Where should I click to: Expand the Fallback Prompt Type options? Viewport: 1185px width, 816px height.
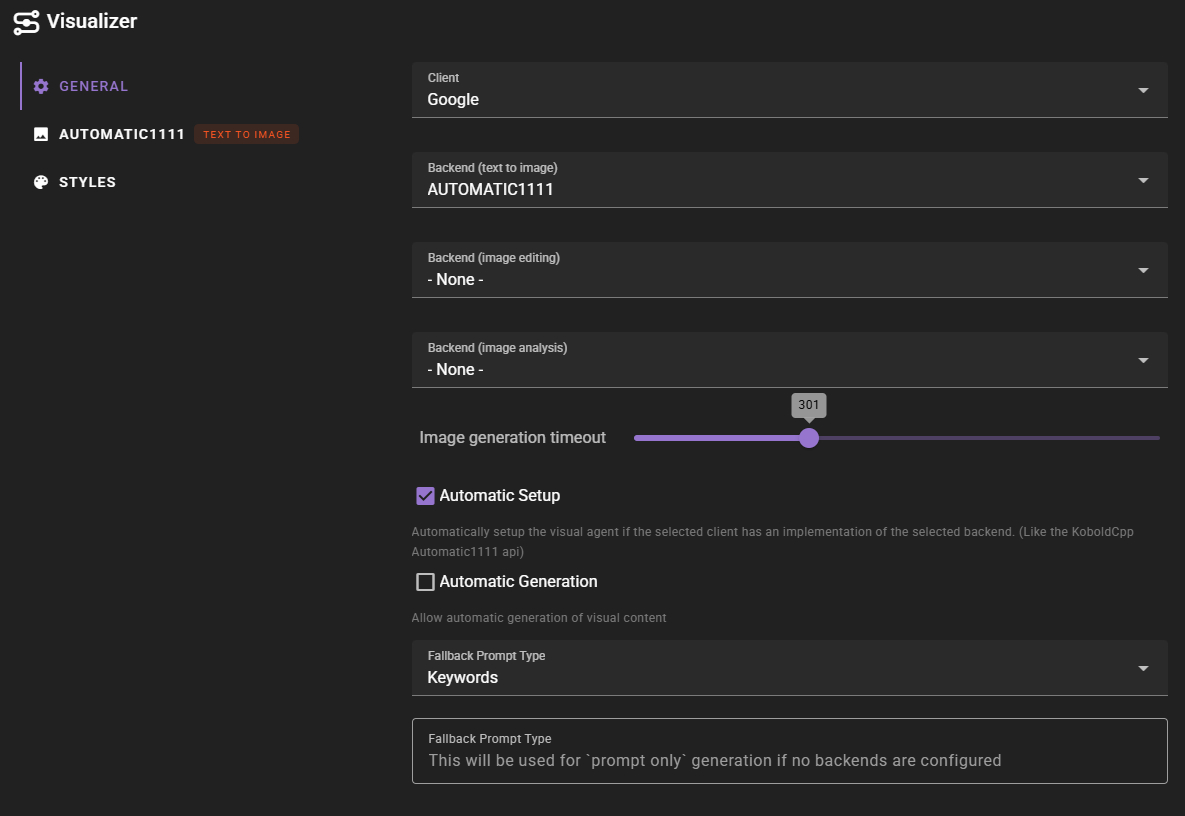pyautogui.click(x=789, y=667)
